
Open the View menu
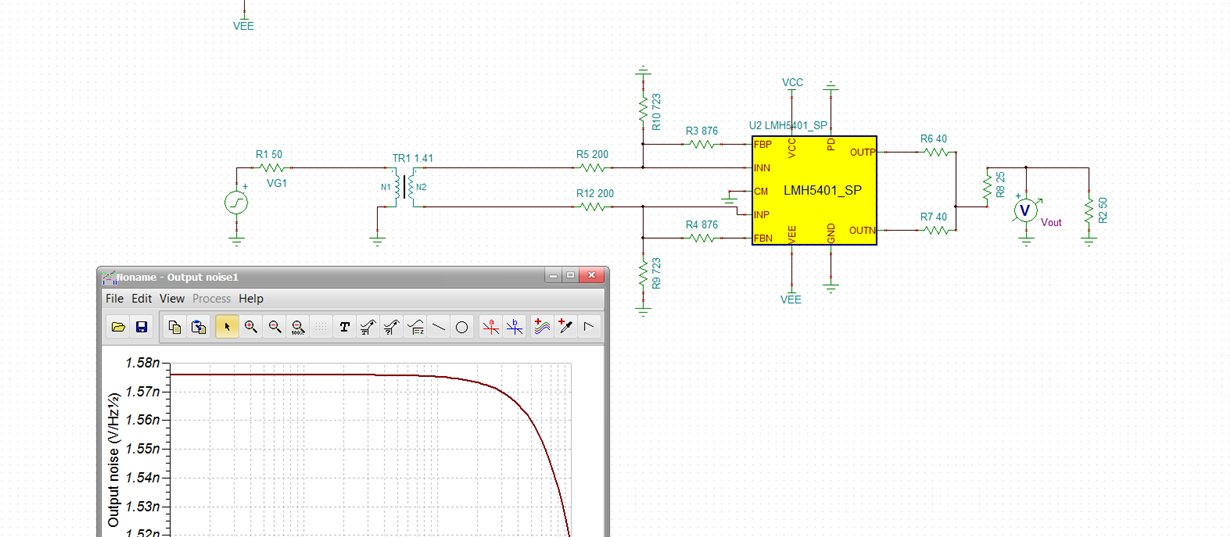(172, 298)
